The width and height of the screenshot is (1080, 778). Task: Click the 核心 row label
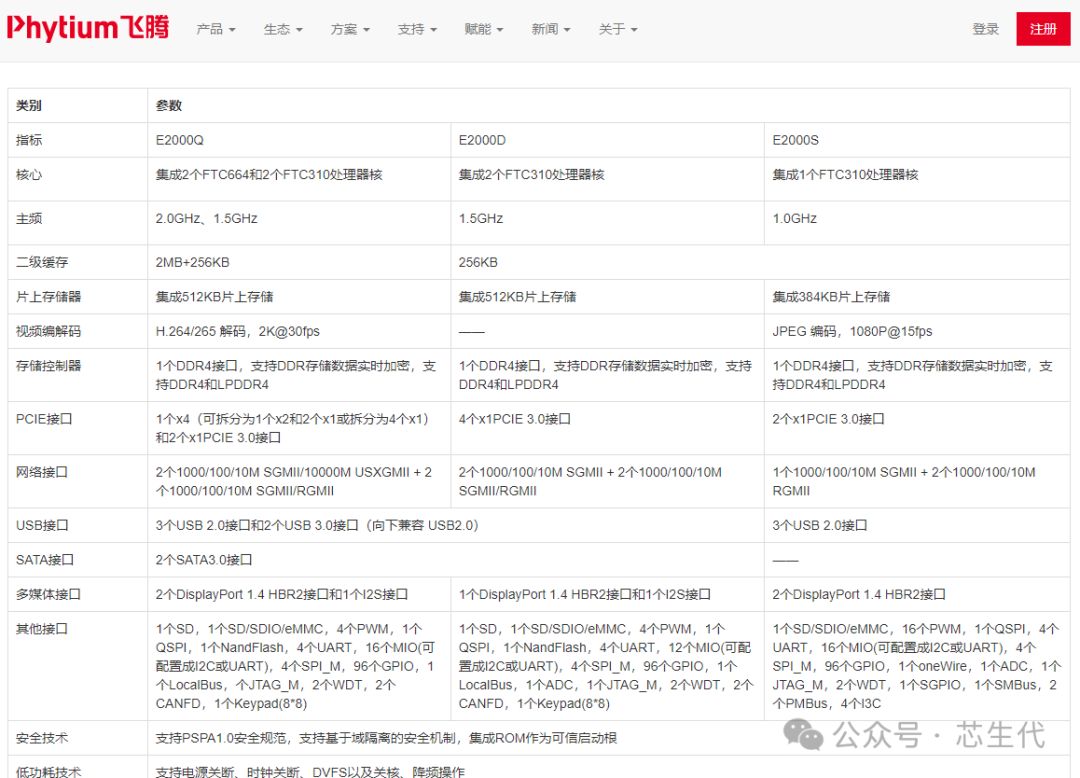click(x=27, y=174)
